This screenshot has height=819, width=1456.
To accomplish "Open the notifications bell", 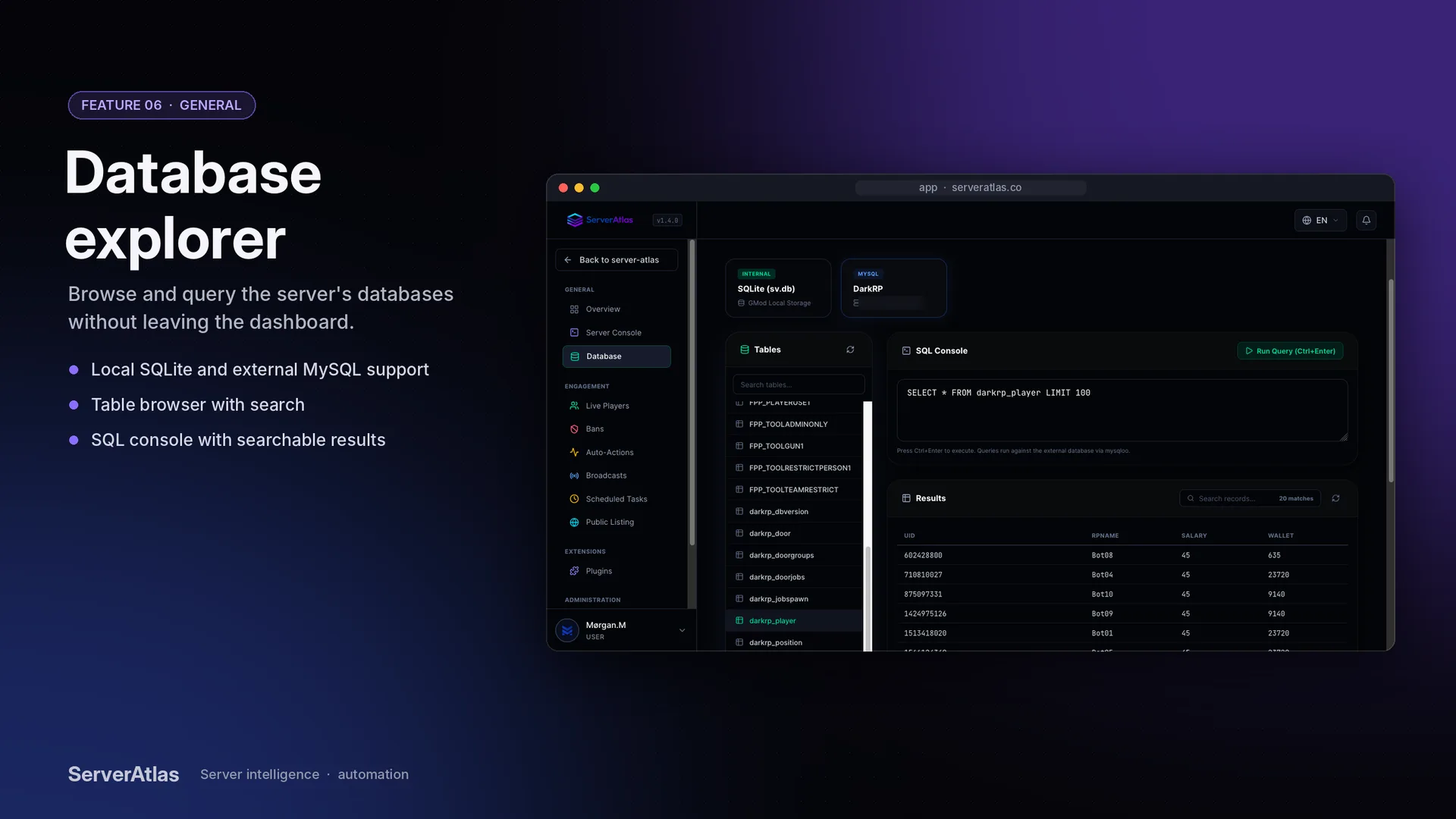I will click(x=1366, y=220).
